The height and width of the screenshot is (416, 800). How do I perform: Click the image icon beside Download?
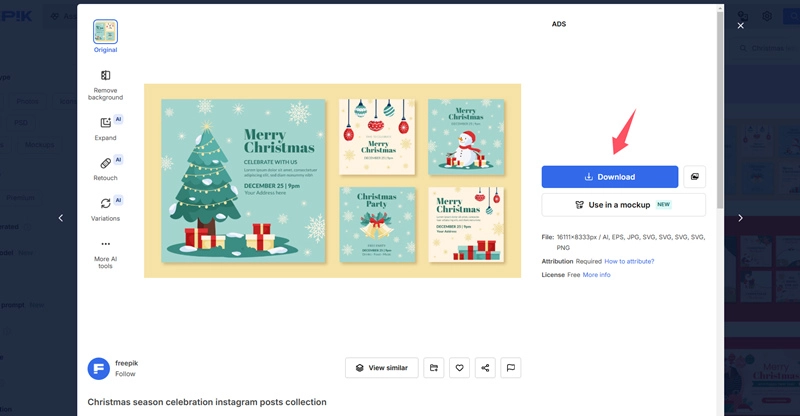[x=694, y=177]
